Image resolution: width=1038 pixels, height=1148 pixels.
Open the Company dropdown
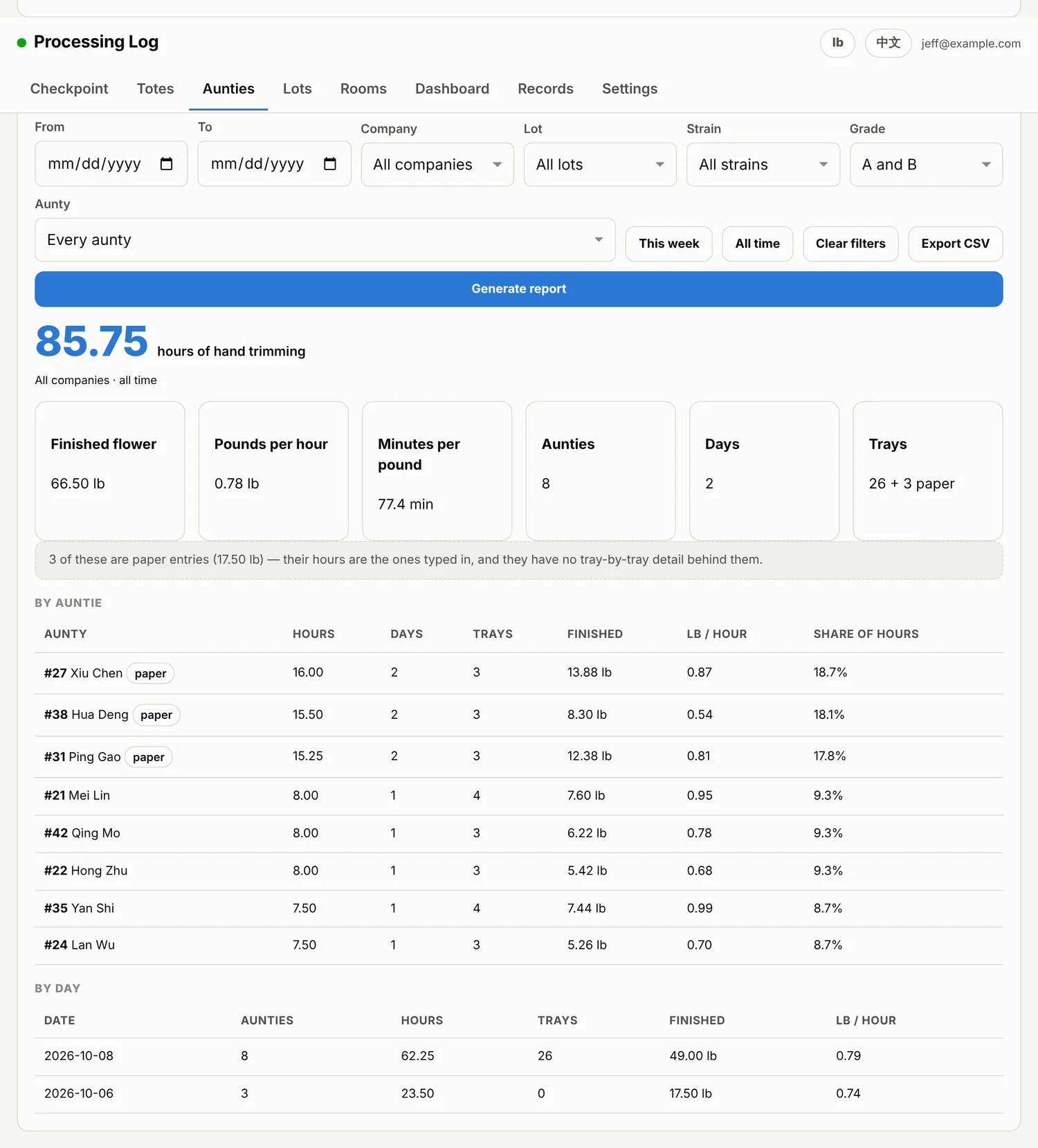pos(437,165)
